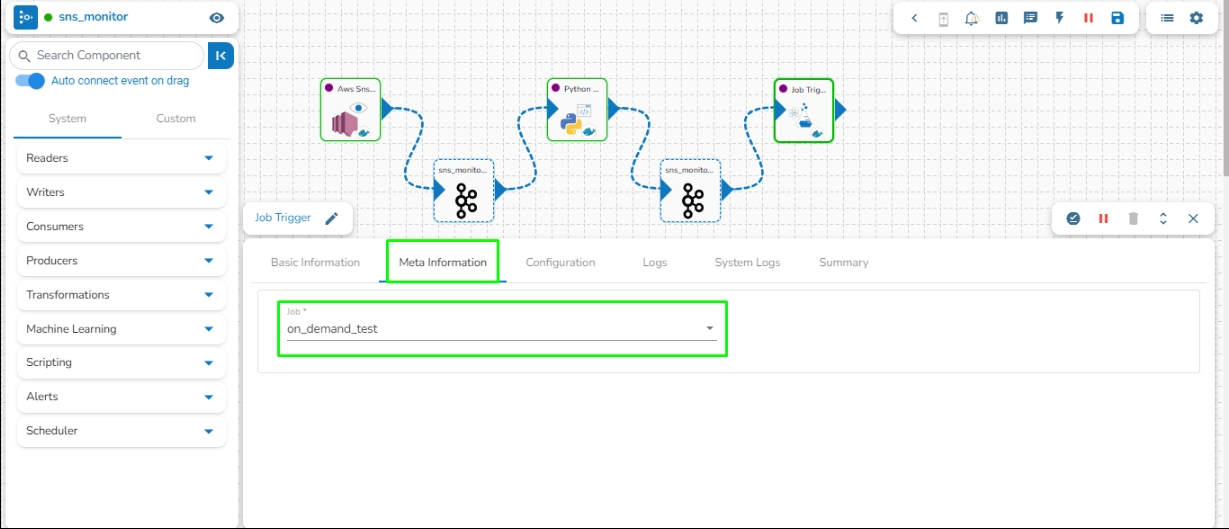The image size is (1229, 529).
Task: Open the chat message log icon
Action: (1030, 18)
